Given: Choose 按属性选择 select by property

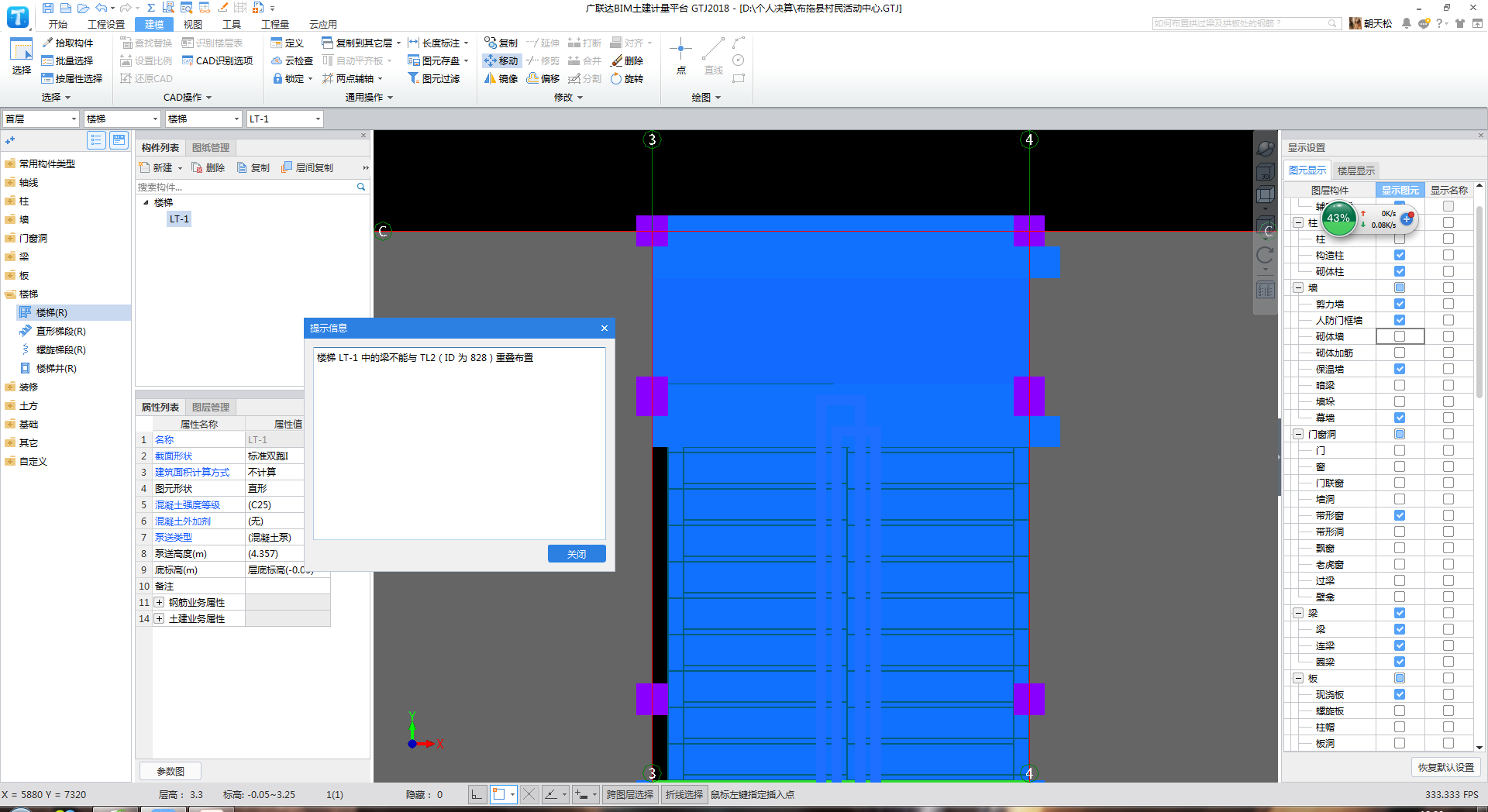Looking at the screenshot, I should 72,78.
